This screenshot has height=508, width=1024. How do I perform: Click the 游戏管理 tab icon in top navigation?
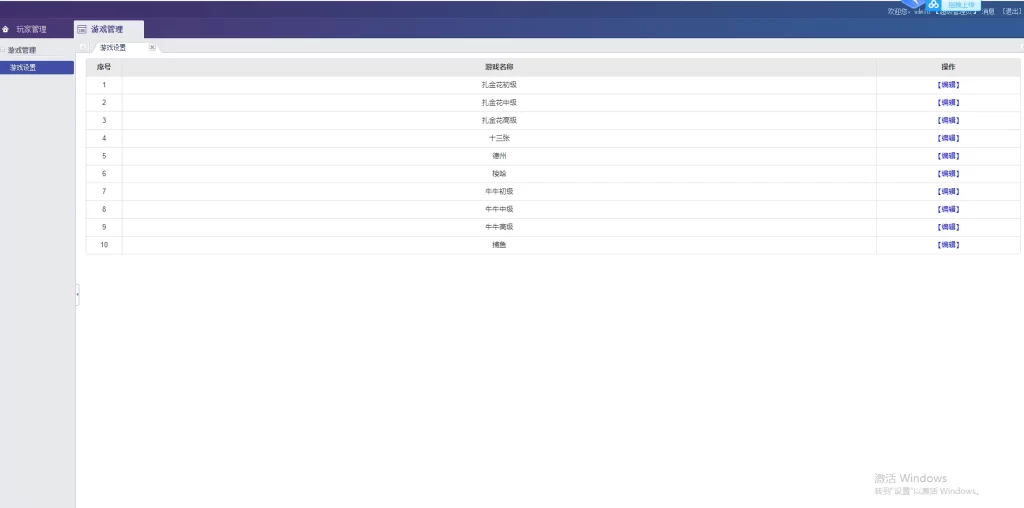(82, 30)
